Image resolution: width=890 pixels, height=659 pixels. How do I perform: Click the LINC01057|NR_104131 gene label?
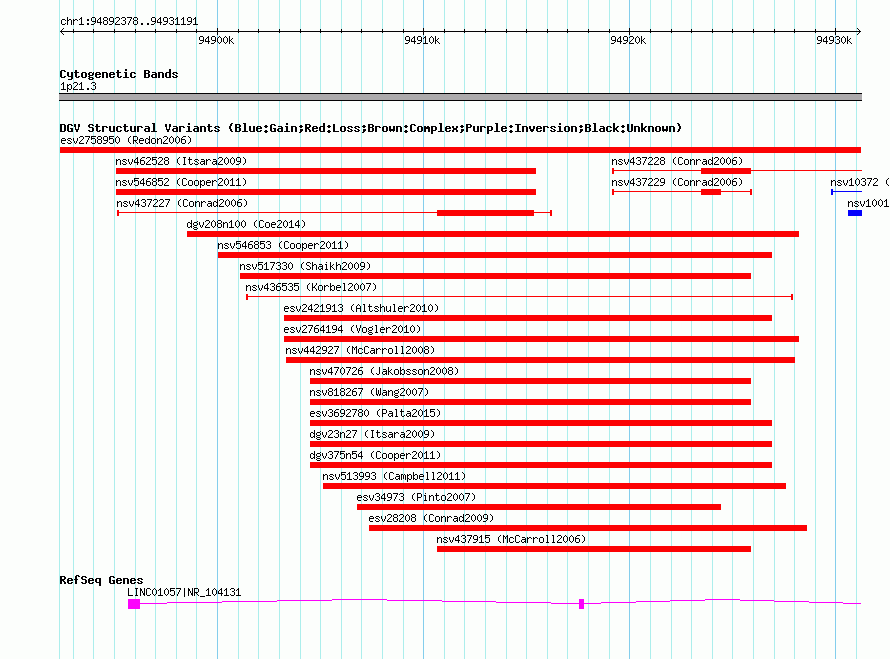[184, 592]
